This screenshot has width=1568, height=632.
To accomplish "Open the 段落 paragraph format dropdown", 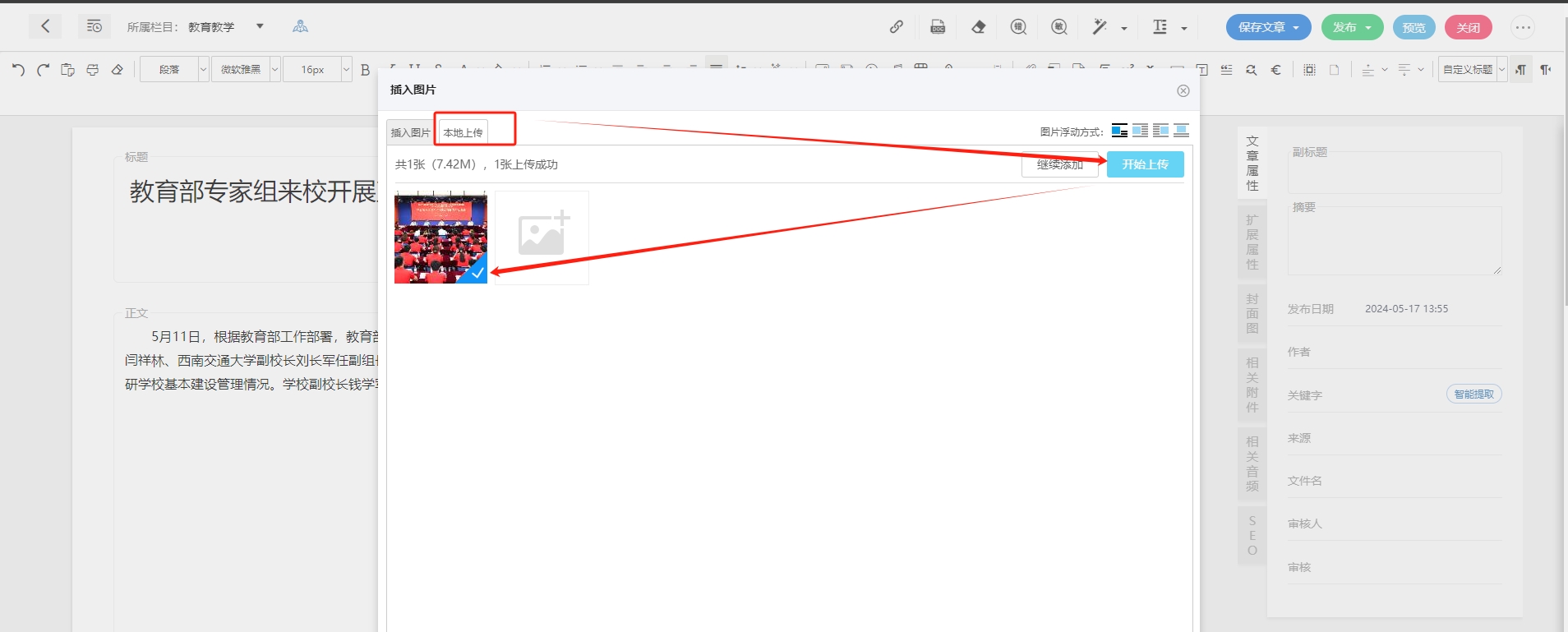I will tap(174, 70).
